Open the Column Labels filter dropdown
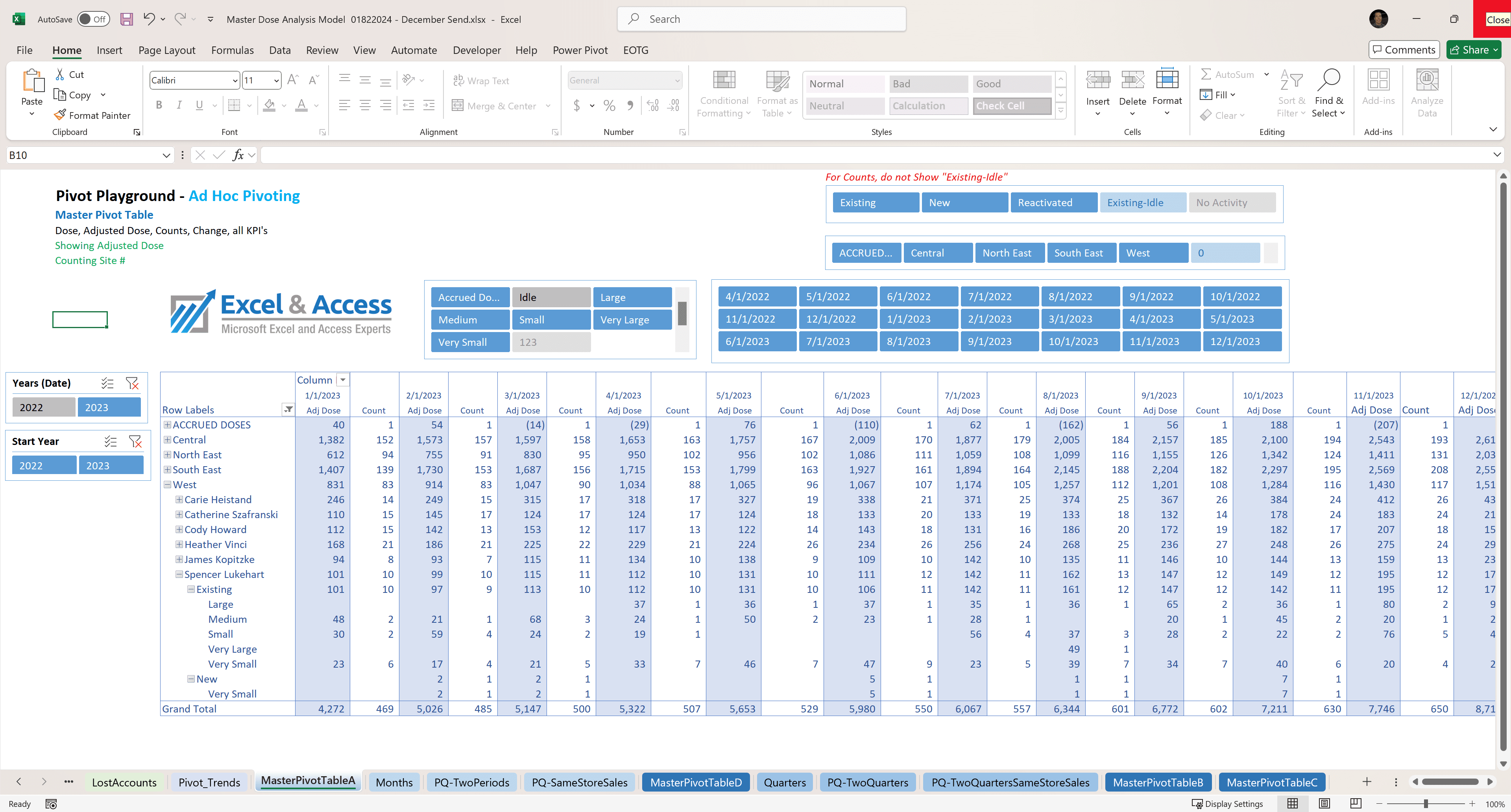1511x812 pixels. [343, 380]
